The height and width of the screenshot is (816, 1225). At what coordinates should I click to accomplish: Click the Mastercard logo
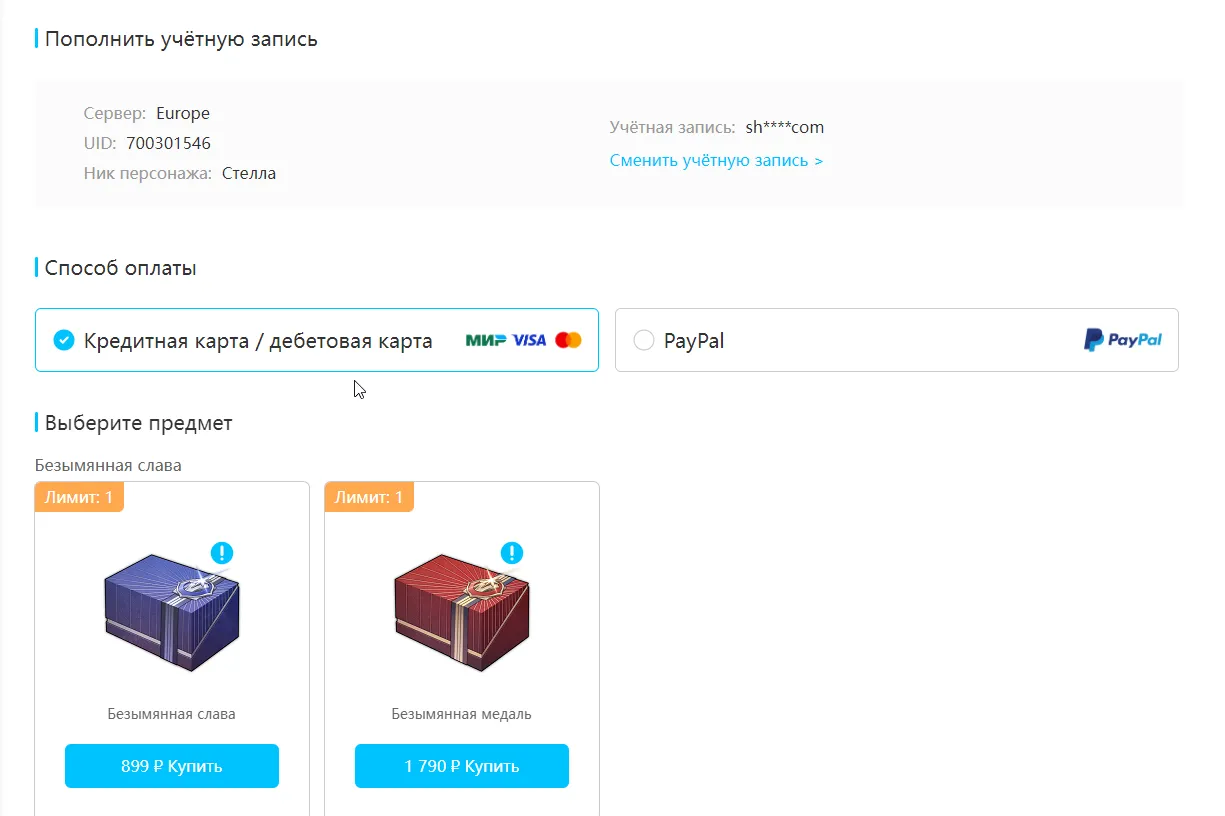coord(568,340)
